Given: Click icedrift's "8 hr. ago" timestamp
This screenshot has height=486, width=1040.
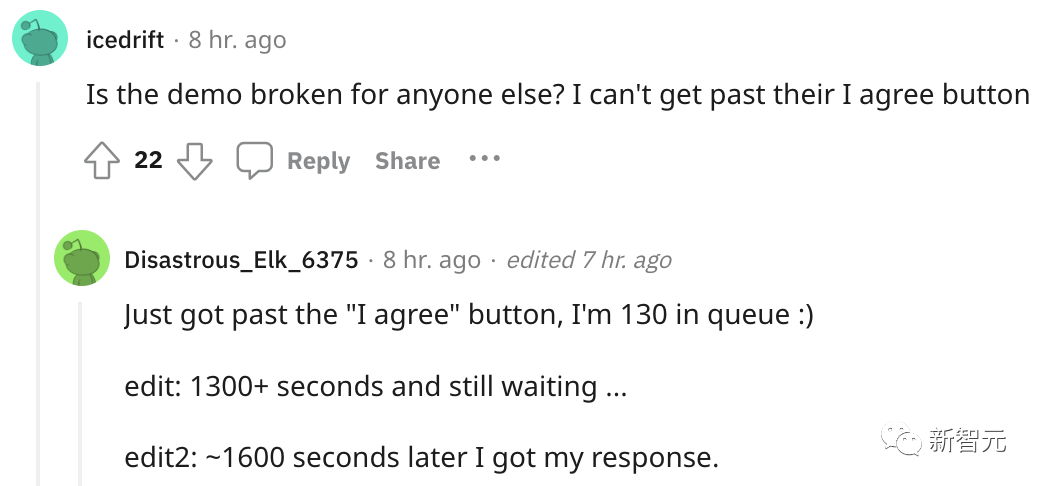Looking at the screenshot, I should coord(237,40).
